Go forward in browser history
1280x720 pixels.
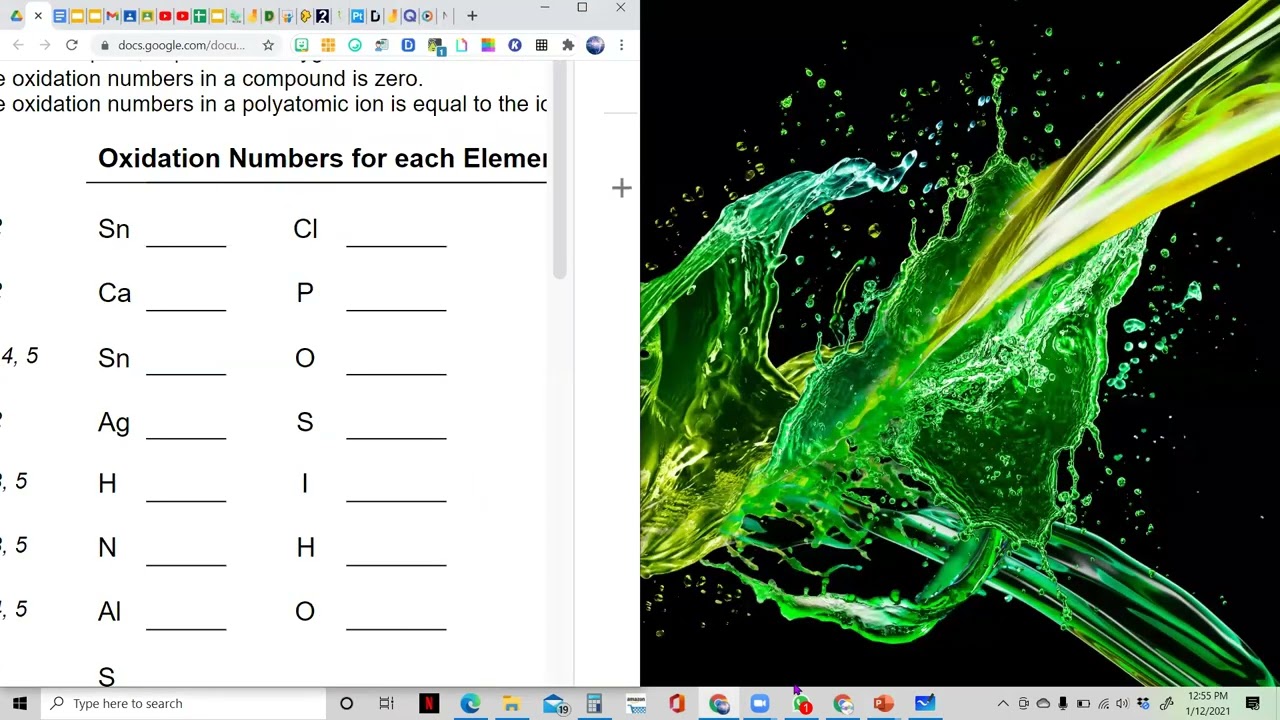45,45
